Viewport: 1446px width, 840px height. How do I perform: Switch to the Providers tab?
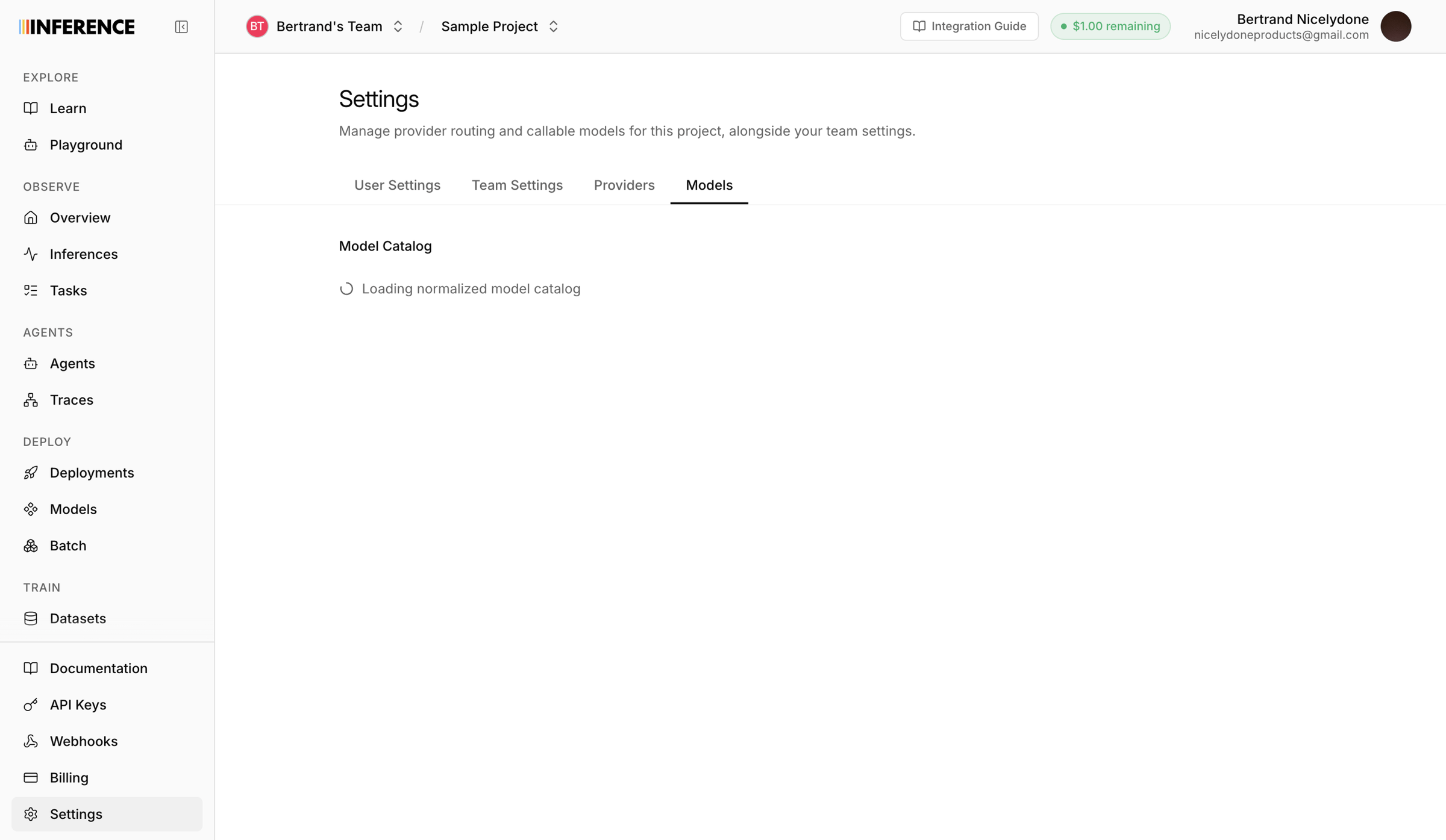click(624, 185)
